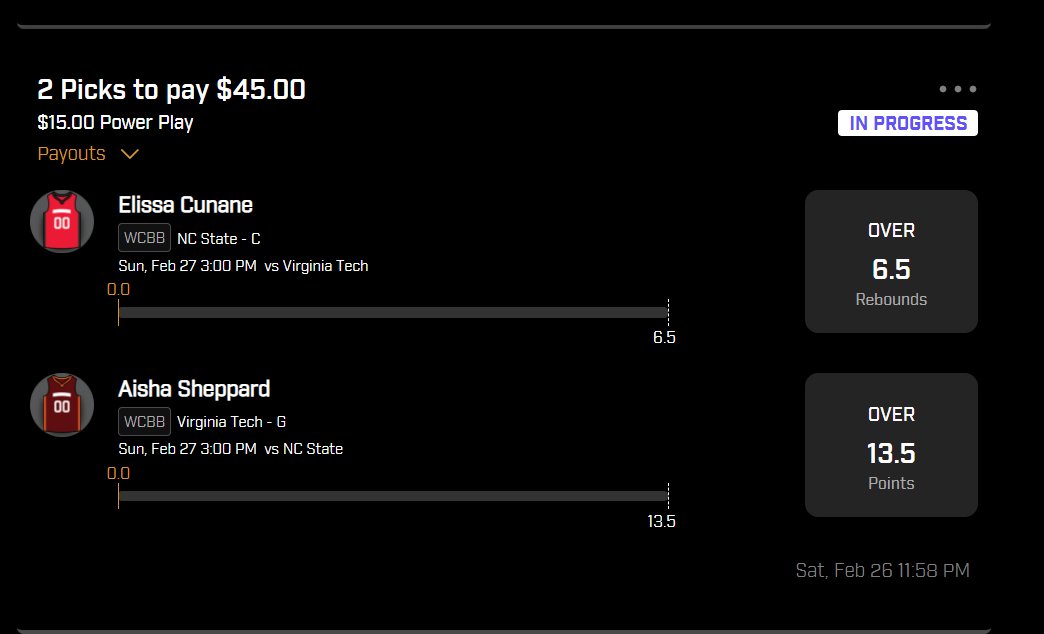The height and width of the screenshot is (634, 1044).
Task: Click Aisha Sheppard's points progress bar
Action: 393,496
